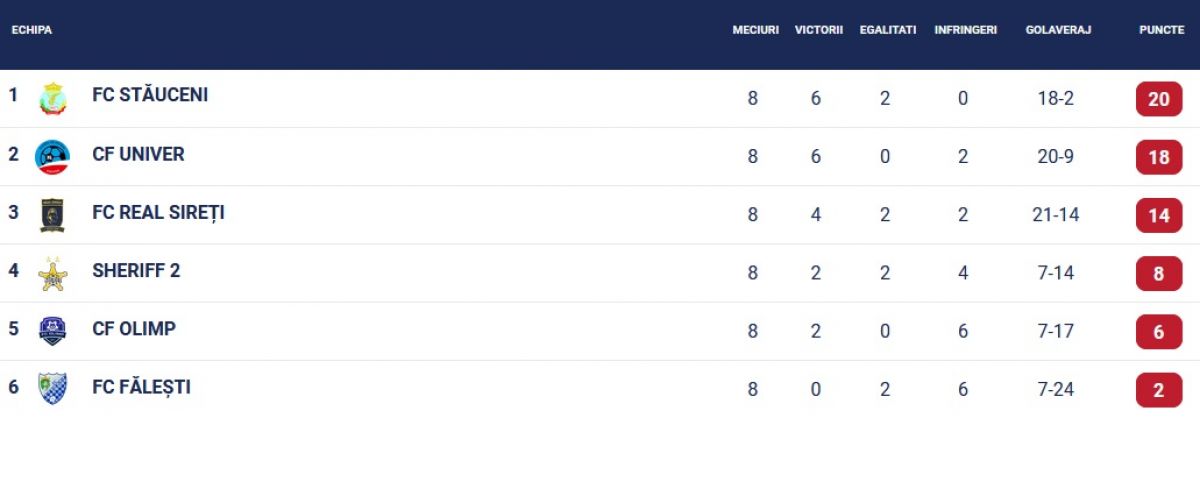Select the 21-14 goal average cell
This screenshot has height=503, width=1200.
1056,215
